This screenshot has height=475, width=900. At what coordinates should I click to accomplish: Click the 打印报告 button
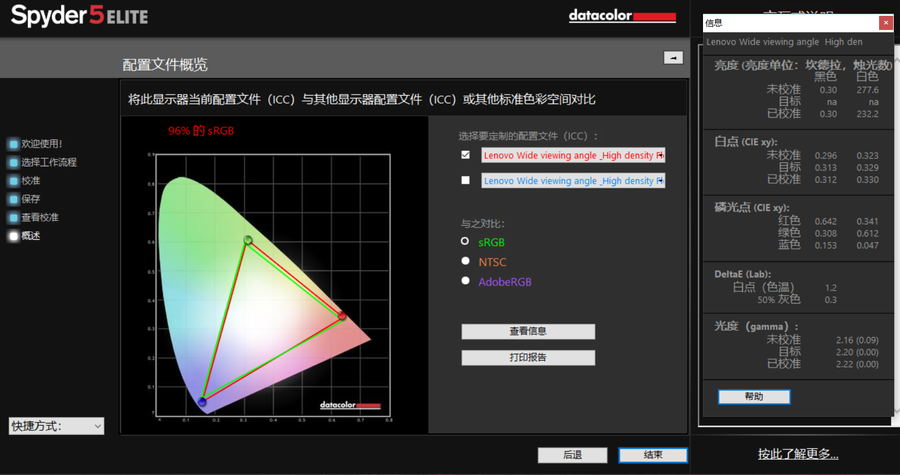[x=528, y=357]
